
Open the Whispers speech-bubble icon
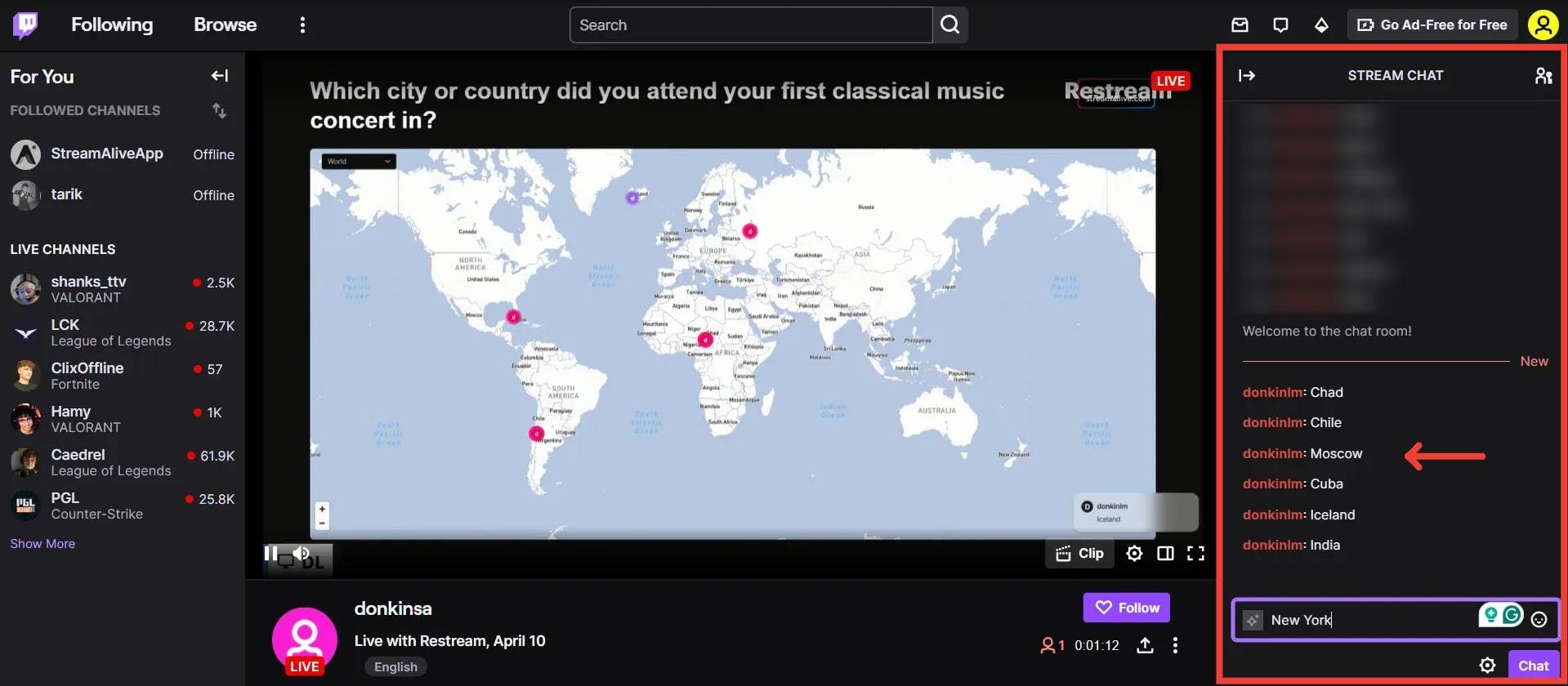click(1280, 25)
